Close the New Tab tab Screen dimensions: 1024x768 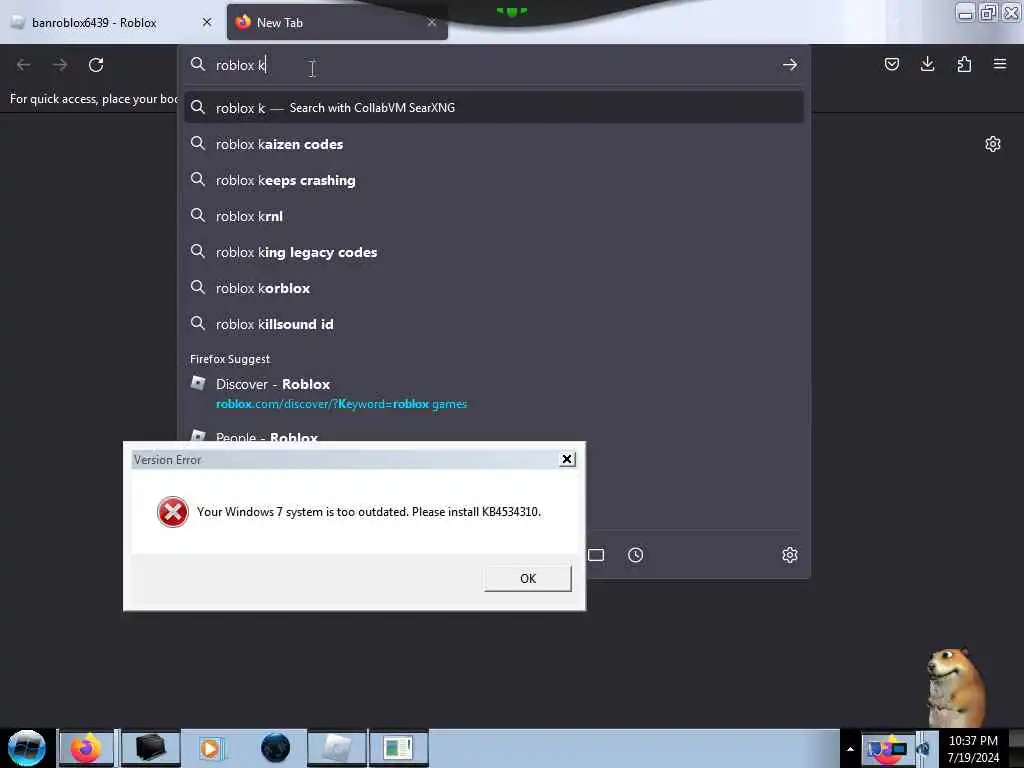tap(432, 23)
